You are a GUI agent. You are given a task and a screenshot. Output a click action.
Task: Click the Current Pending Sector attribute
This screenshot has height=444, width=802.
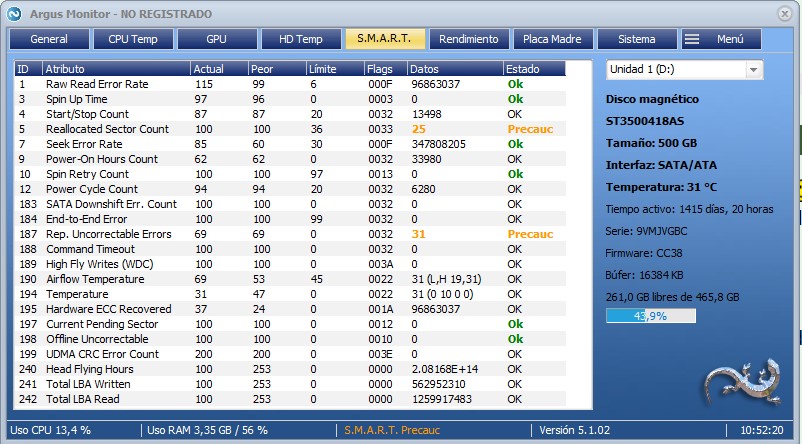tap(102, 324)
